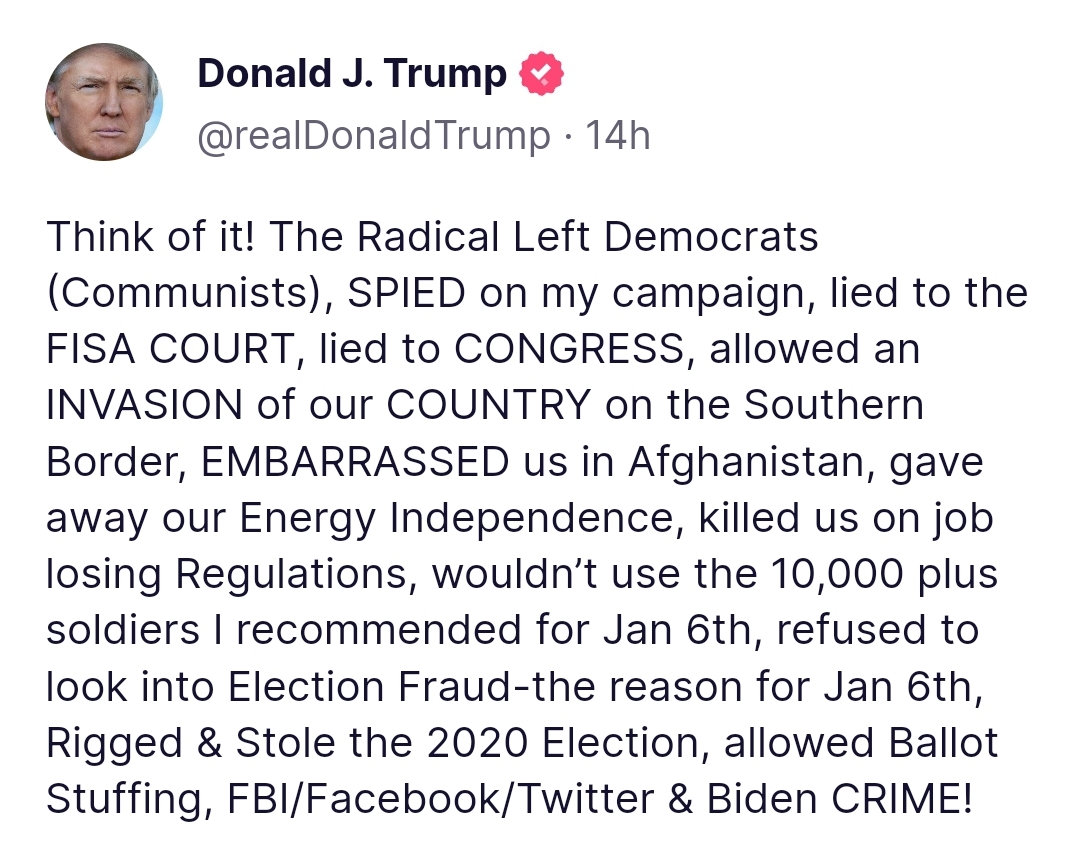The width and height of the screenshot is (1080, 847).
Task: Click the word "INVASION" in the post
Action: pos(144,406)
